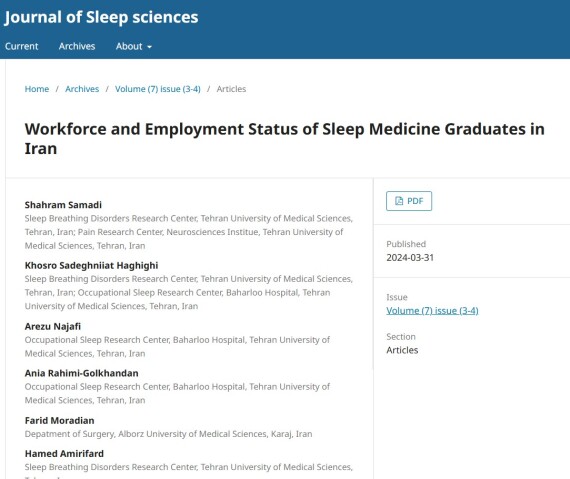
Task: Click the article title heading
Action: [285, 139]
